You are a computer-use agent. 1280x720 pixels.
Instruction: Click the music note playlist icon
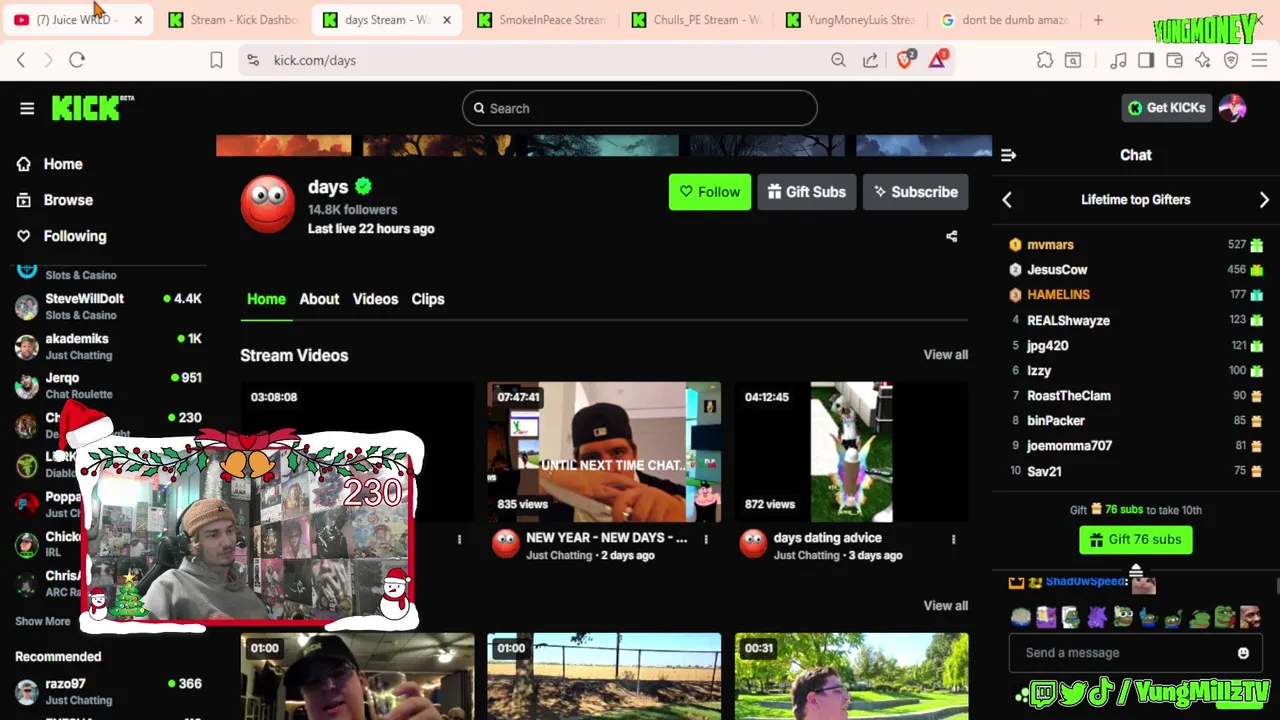(1118, 60)
